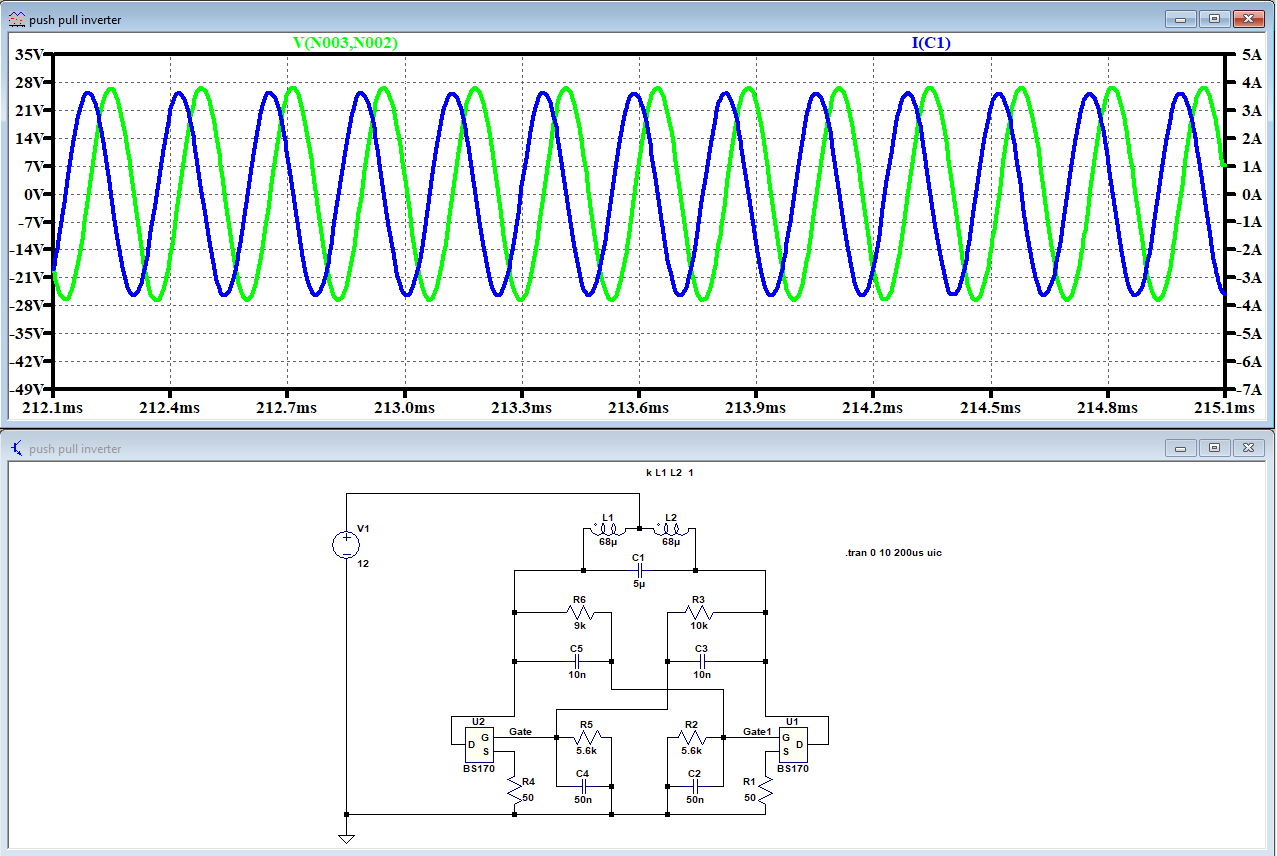1277x856 pixels.
Task: Click the blue I(C1) trace label
Action: (x=929, y=43)
